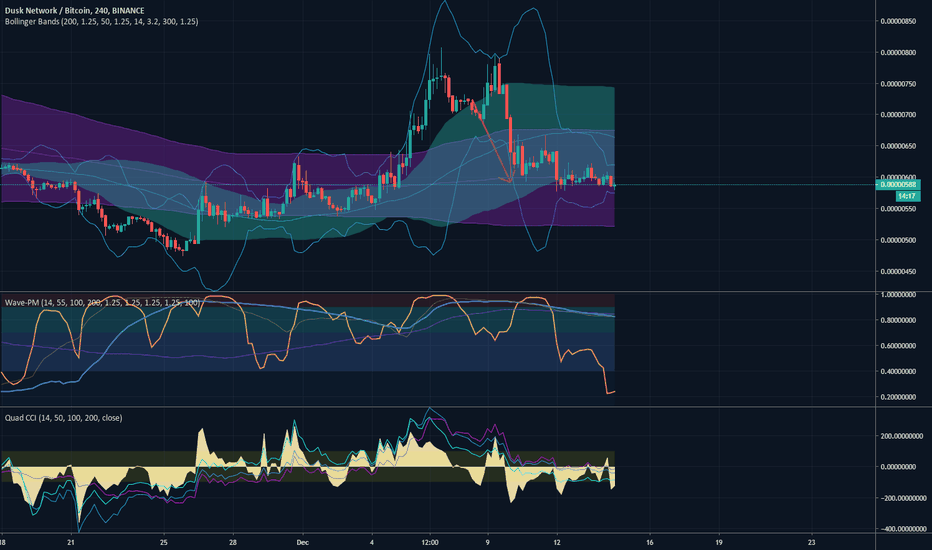Screen dimensions: 932x550
Task: Click price axis label 0.00000800
Action: pyautogui.click(x=898, y=52)
